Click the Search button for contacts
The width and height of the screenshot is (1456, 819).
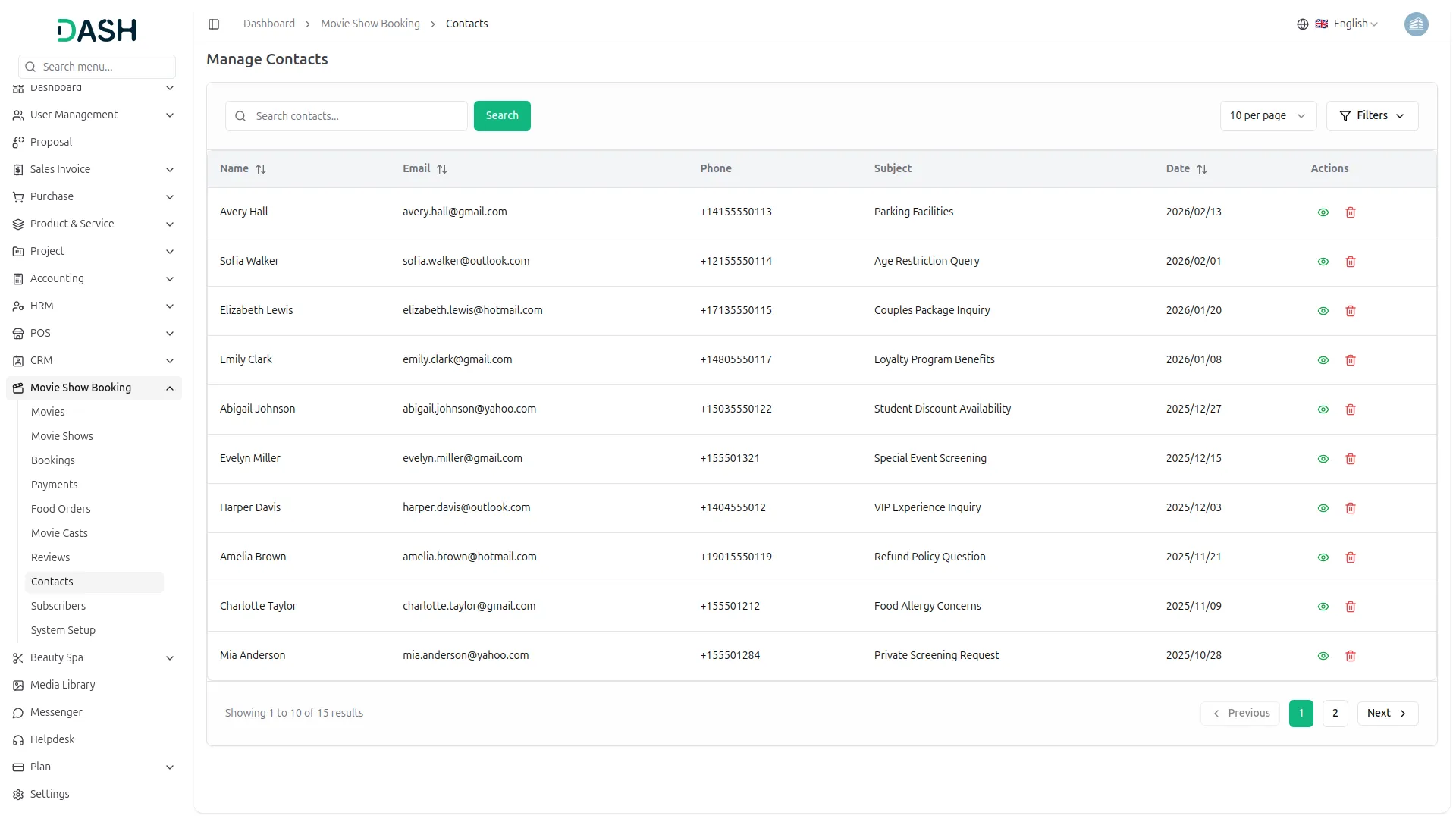click(502, 115)
